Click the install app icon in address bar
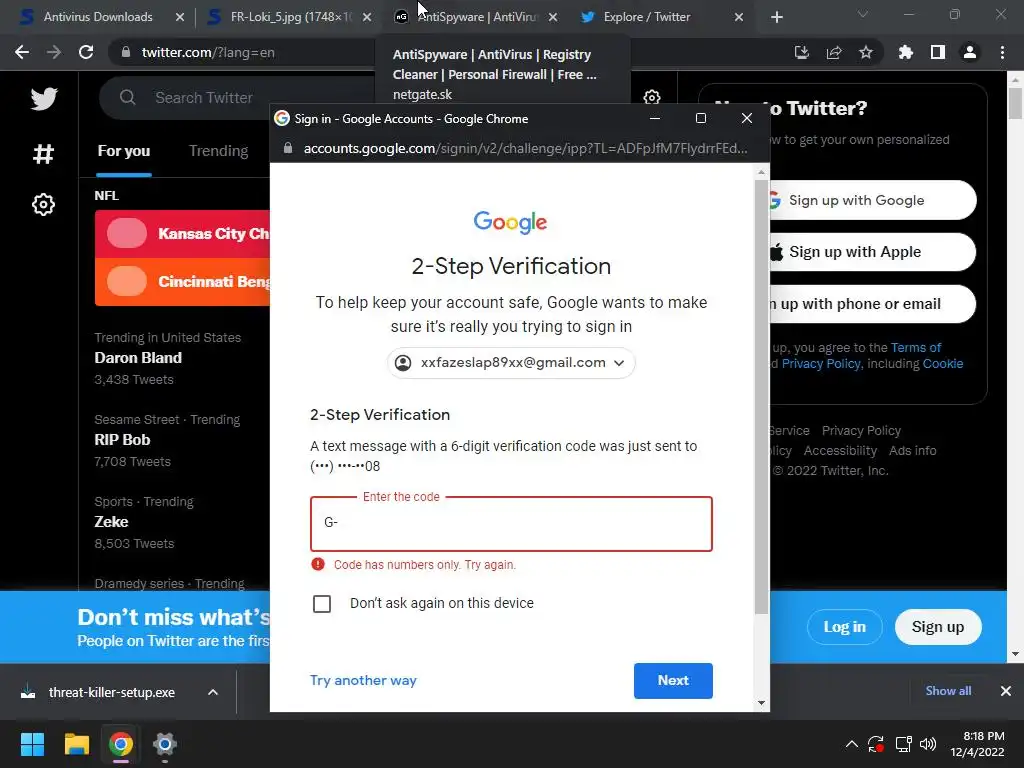Image resolution: width=1024 pixels, height=768 pixels. click(801, 52)
